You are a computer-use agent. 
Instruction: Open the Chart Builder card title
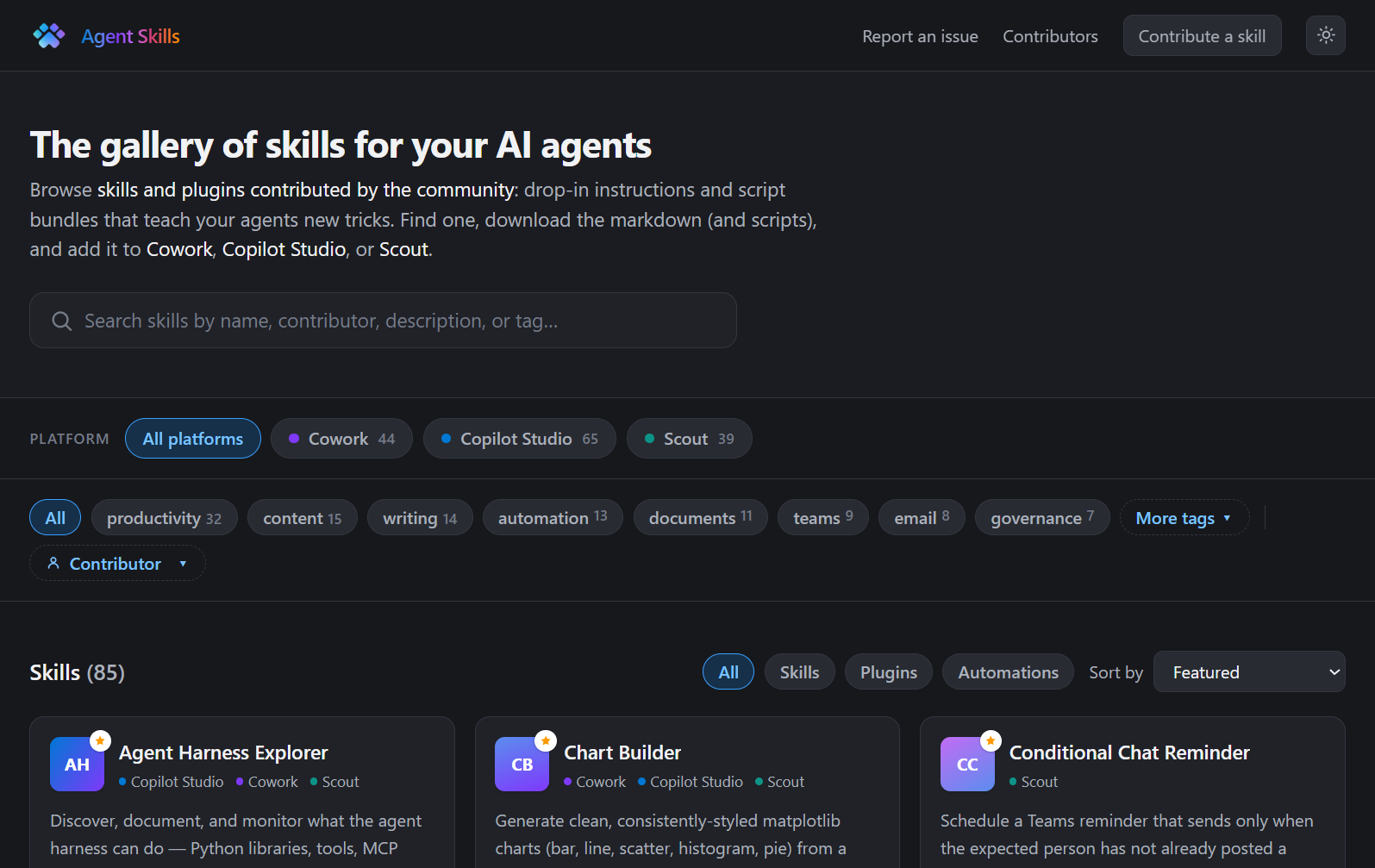622,752
